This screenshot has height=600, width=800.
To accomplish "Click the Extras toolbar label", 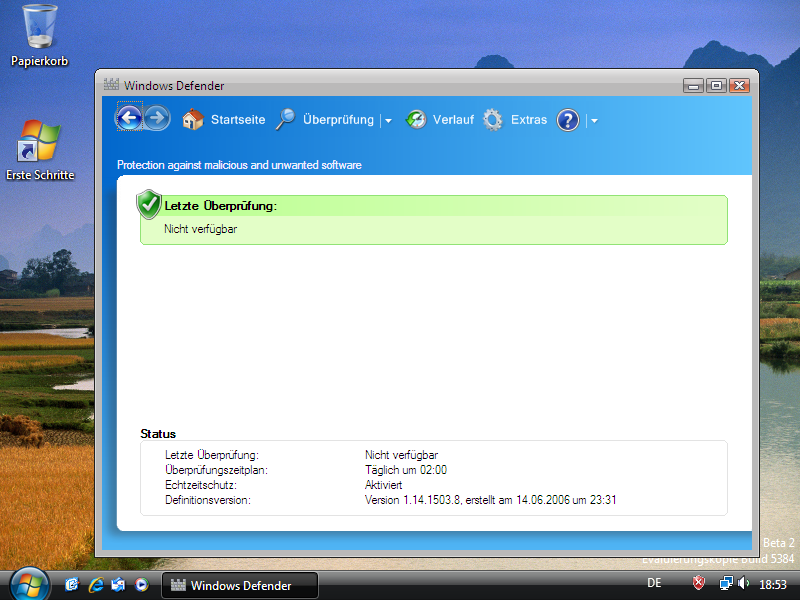I will click(x=529, y=120).
